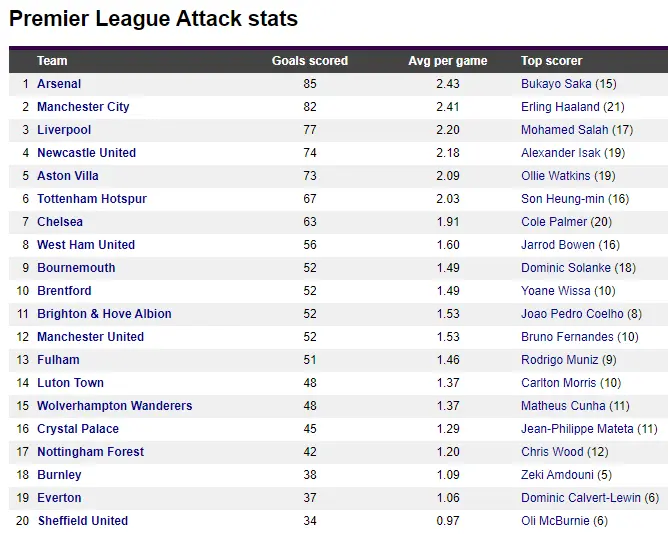Open Tottenham Hotspur team link

[91, 199]
